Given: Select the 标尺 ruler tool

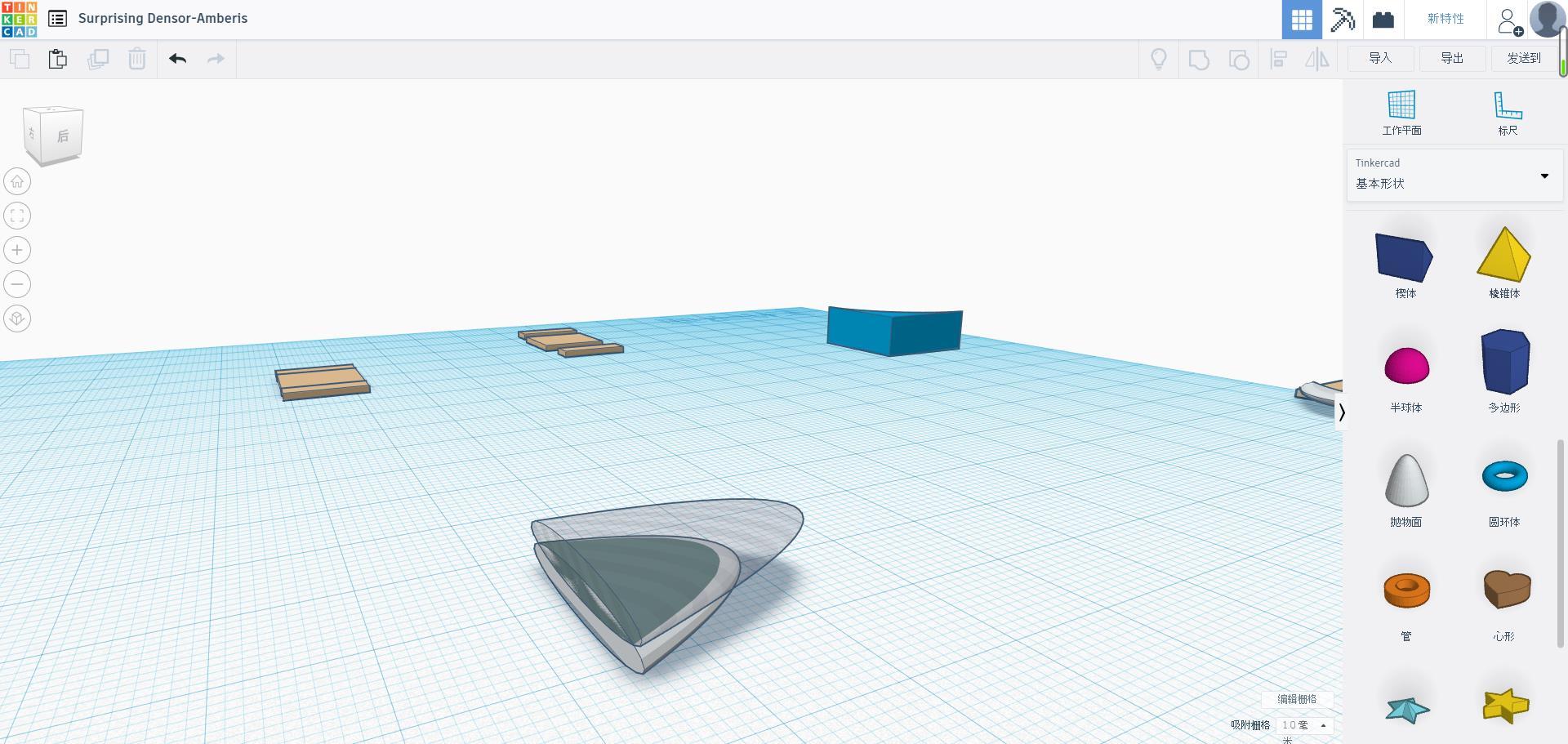Looking at the screenshot, I should pos(1508,113).
